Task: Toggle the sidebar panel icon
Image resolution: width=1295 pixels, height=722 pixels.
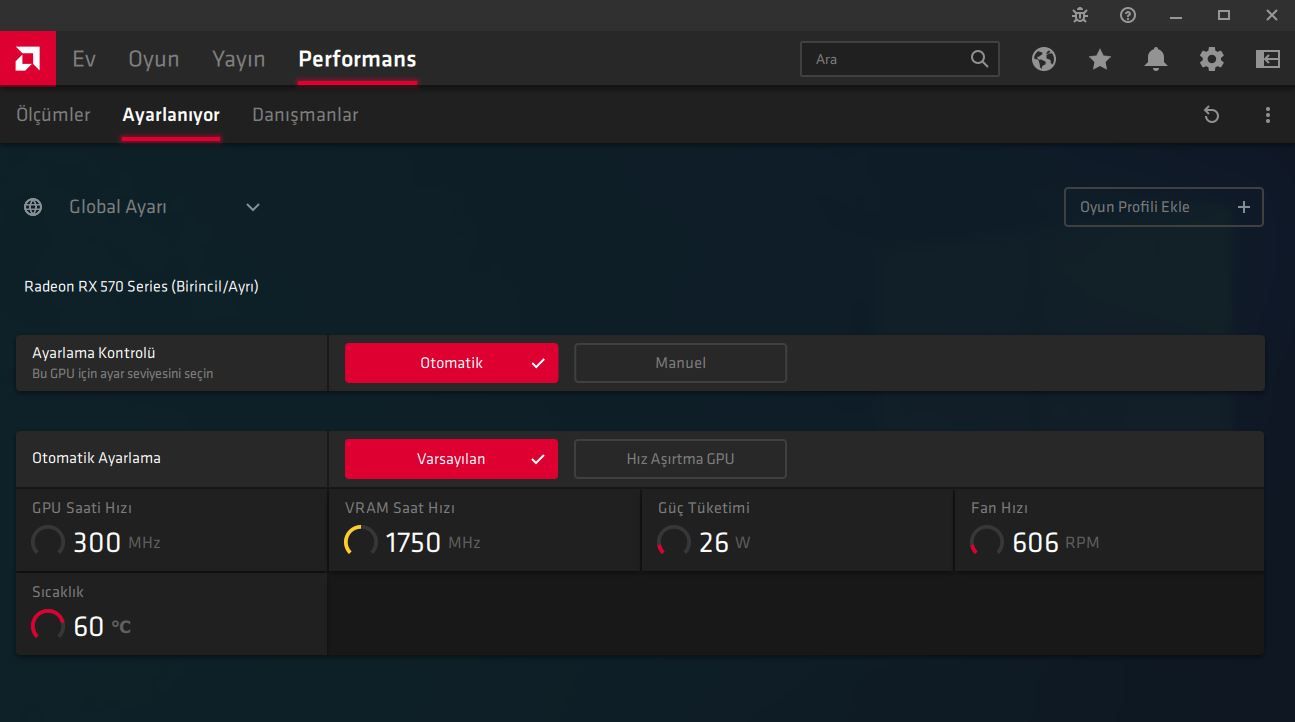Action: point(1268,59)
